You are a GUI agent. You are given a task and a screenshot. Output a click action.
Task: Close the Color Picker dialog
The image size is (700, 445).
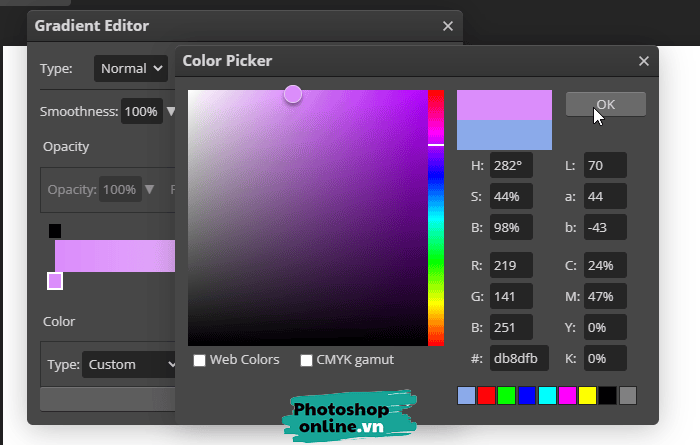pos(644,61)
